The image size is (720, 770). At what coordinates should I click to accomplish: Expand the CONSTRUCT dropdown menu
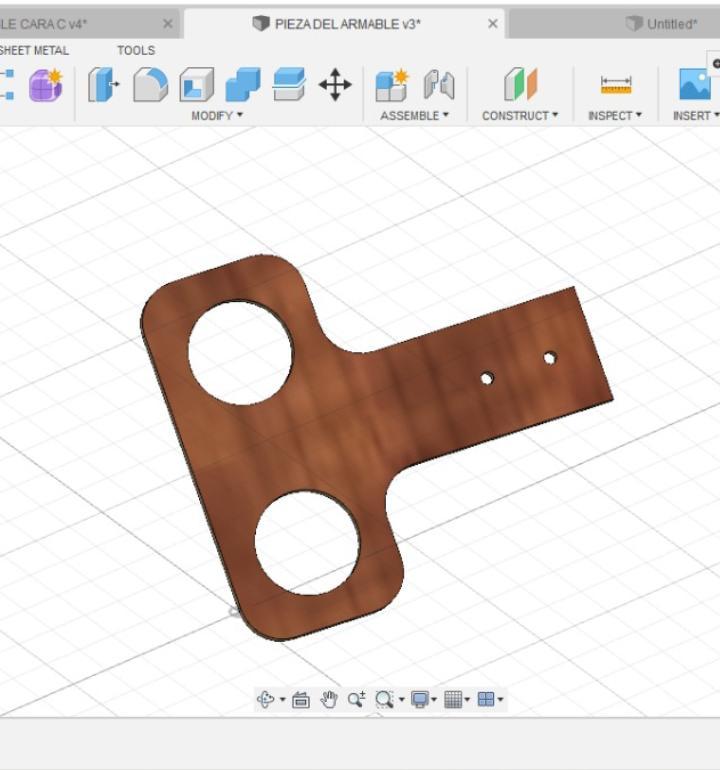click(x=520, y=115)
